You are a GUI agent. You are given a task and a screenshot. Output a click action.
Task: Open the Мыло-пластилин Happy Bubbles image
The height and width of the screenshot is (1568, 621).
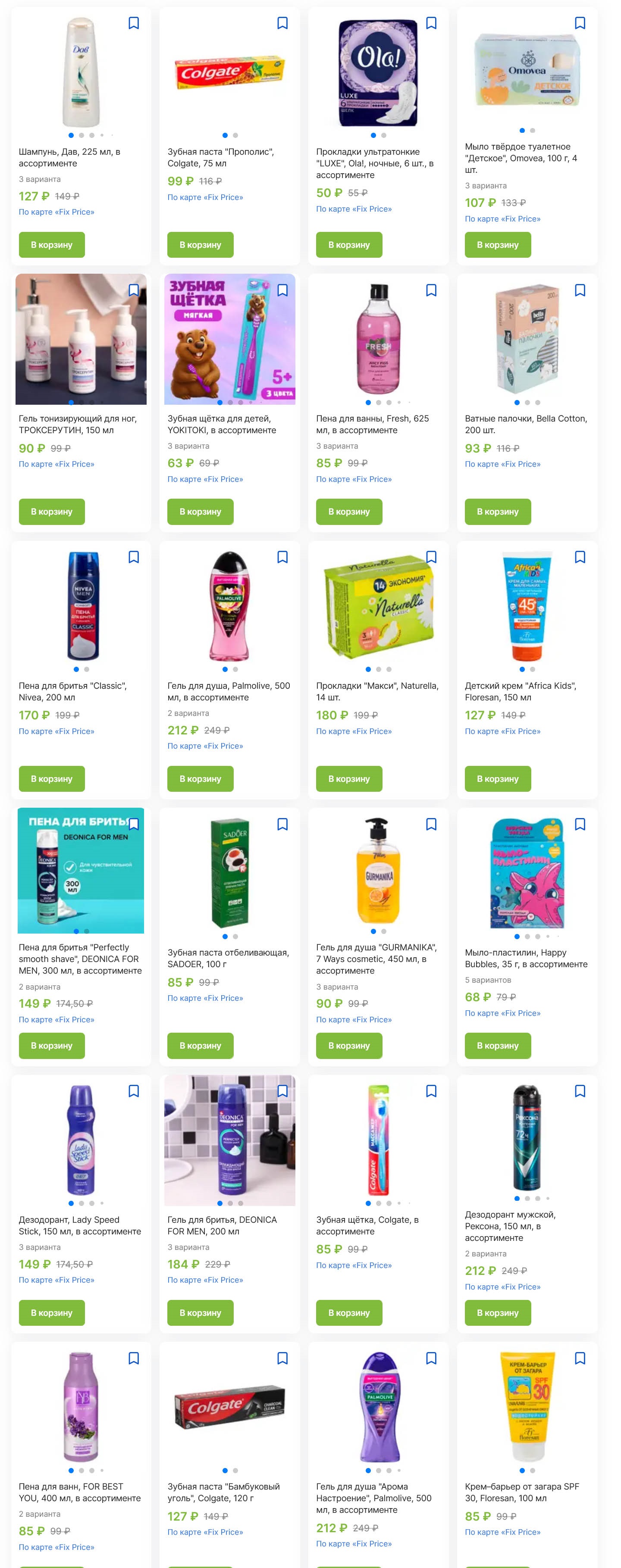(x=527, y=874)
